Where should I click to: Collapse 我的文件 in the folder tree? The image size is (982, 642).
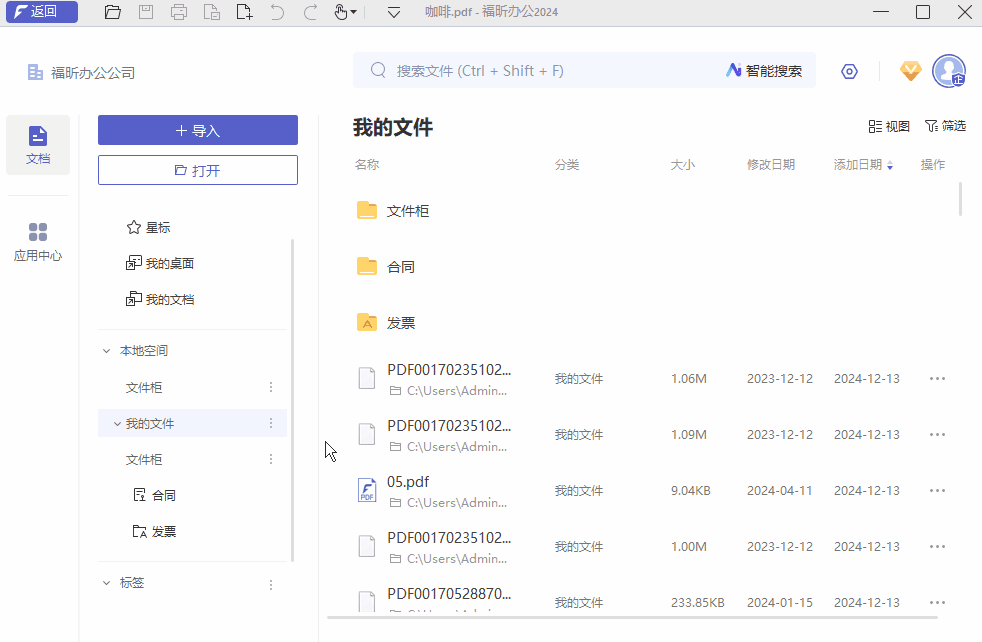[x=117, y=423]
